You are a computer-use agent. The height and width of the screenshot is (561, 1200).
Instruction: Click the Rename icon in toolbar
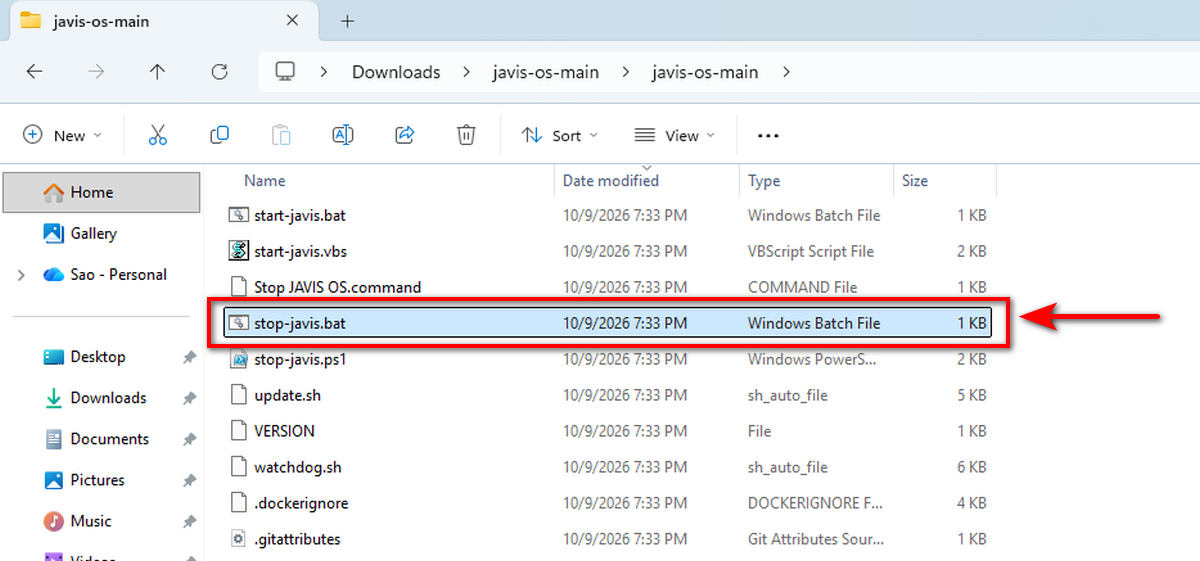(343, 135)
